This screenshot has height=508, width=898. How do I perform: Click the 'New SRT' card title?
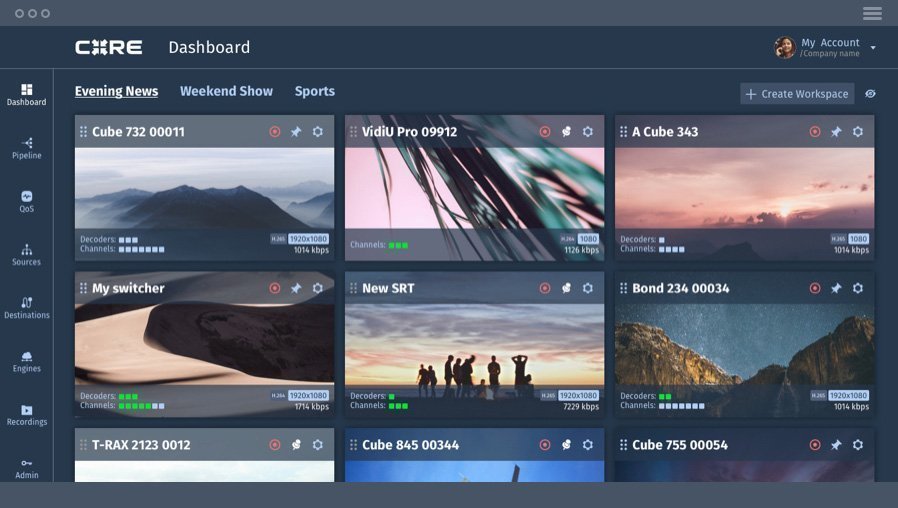point(388,288)
